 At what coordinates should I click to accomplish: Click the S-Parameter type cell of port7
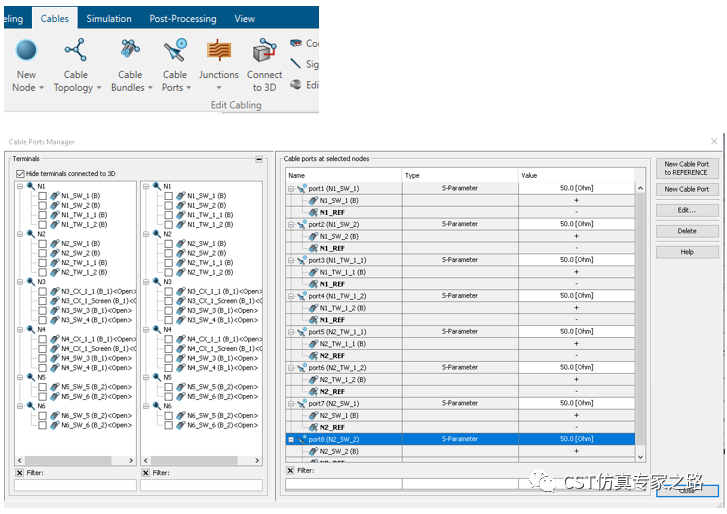point(460,403)
